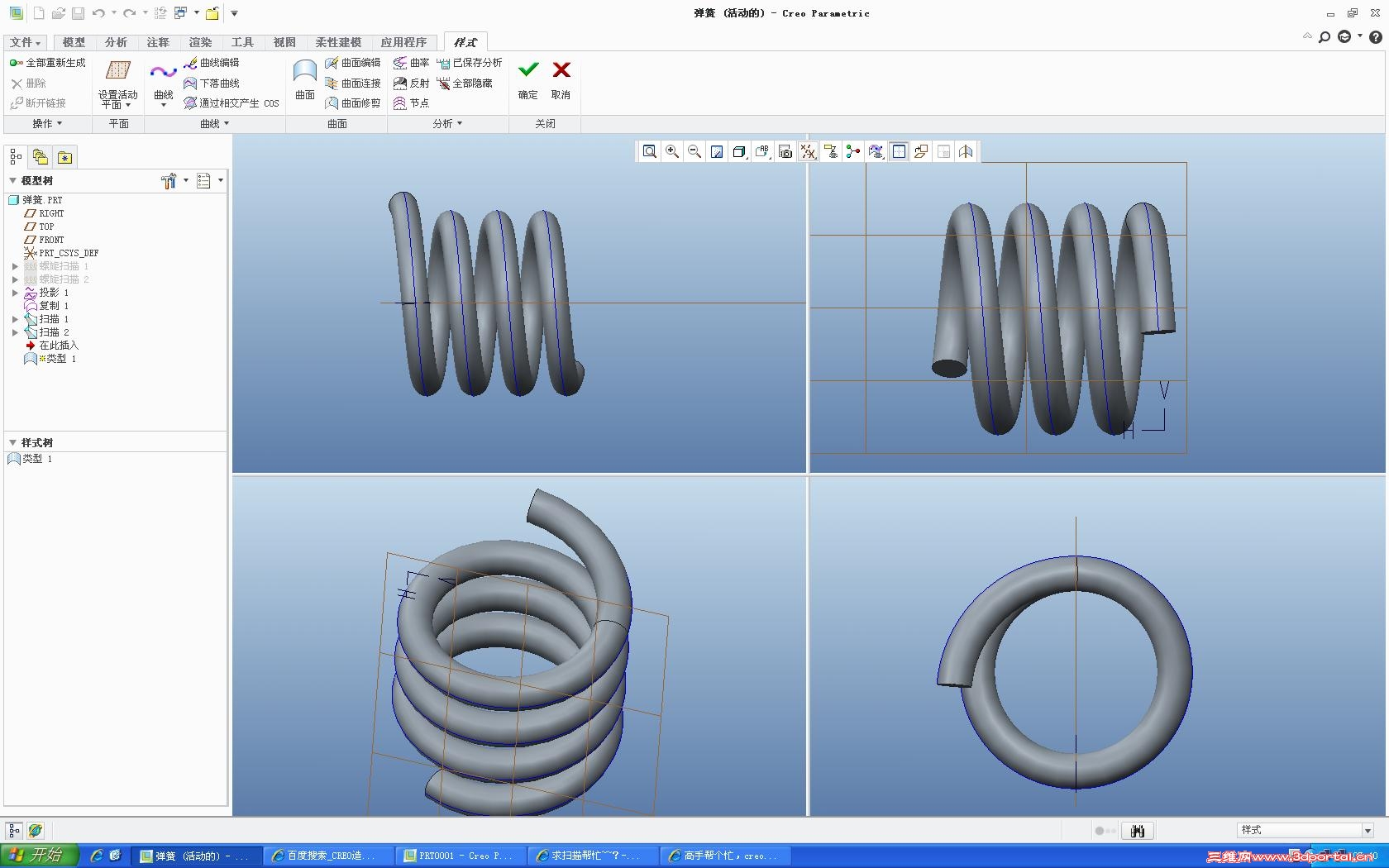Select PRT_CSYS_DEF in model tree

[60, 253]
